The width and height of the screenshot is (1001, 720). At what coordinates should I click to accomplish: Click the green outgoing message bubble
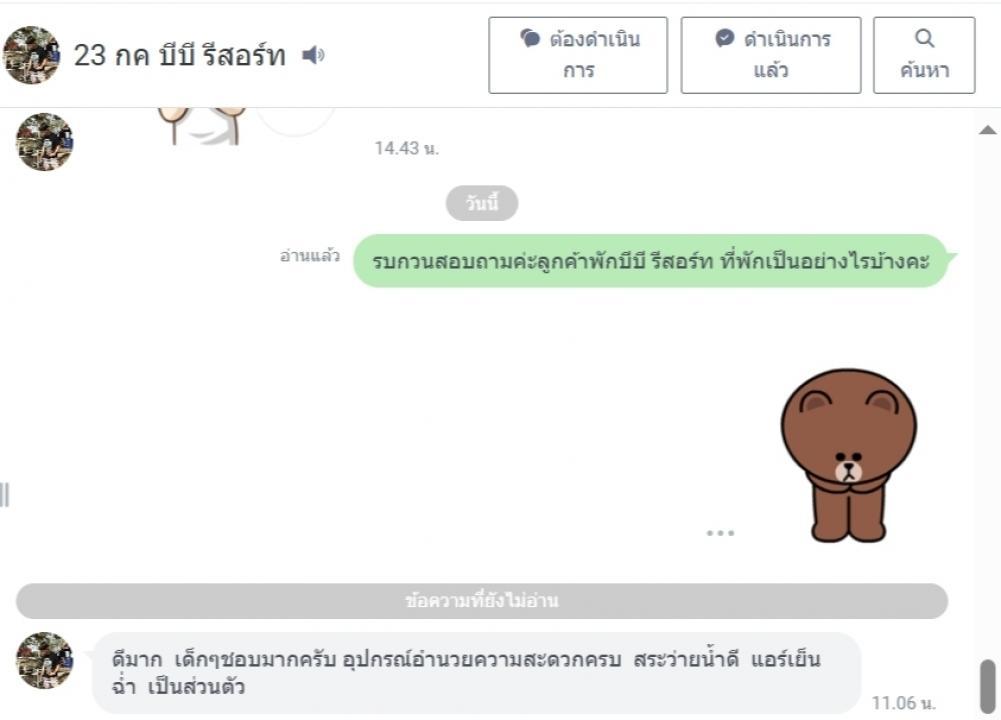coord(650,261)
